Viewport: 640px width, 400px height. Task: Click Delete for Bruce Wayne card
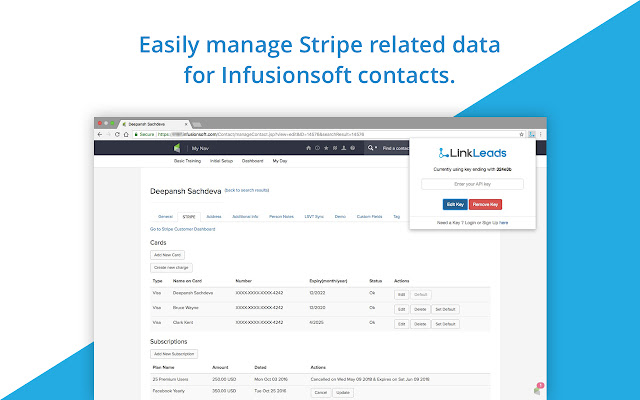pyautogui.click(x=420, y=309)
